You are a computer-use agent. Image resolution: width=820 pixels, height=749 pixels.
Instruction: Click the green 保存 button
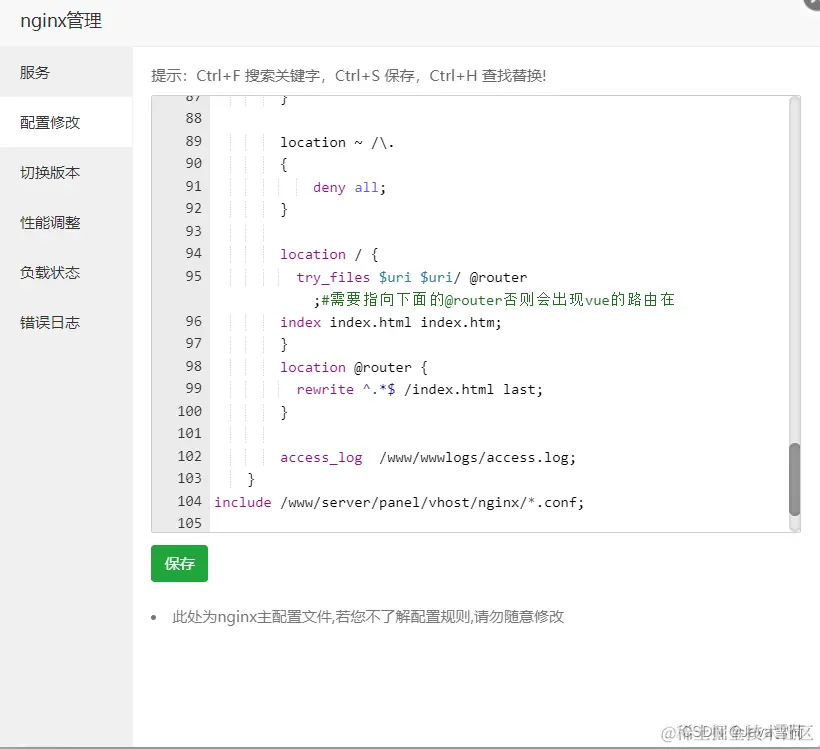[x=179, y=563]
